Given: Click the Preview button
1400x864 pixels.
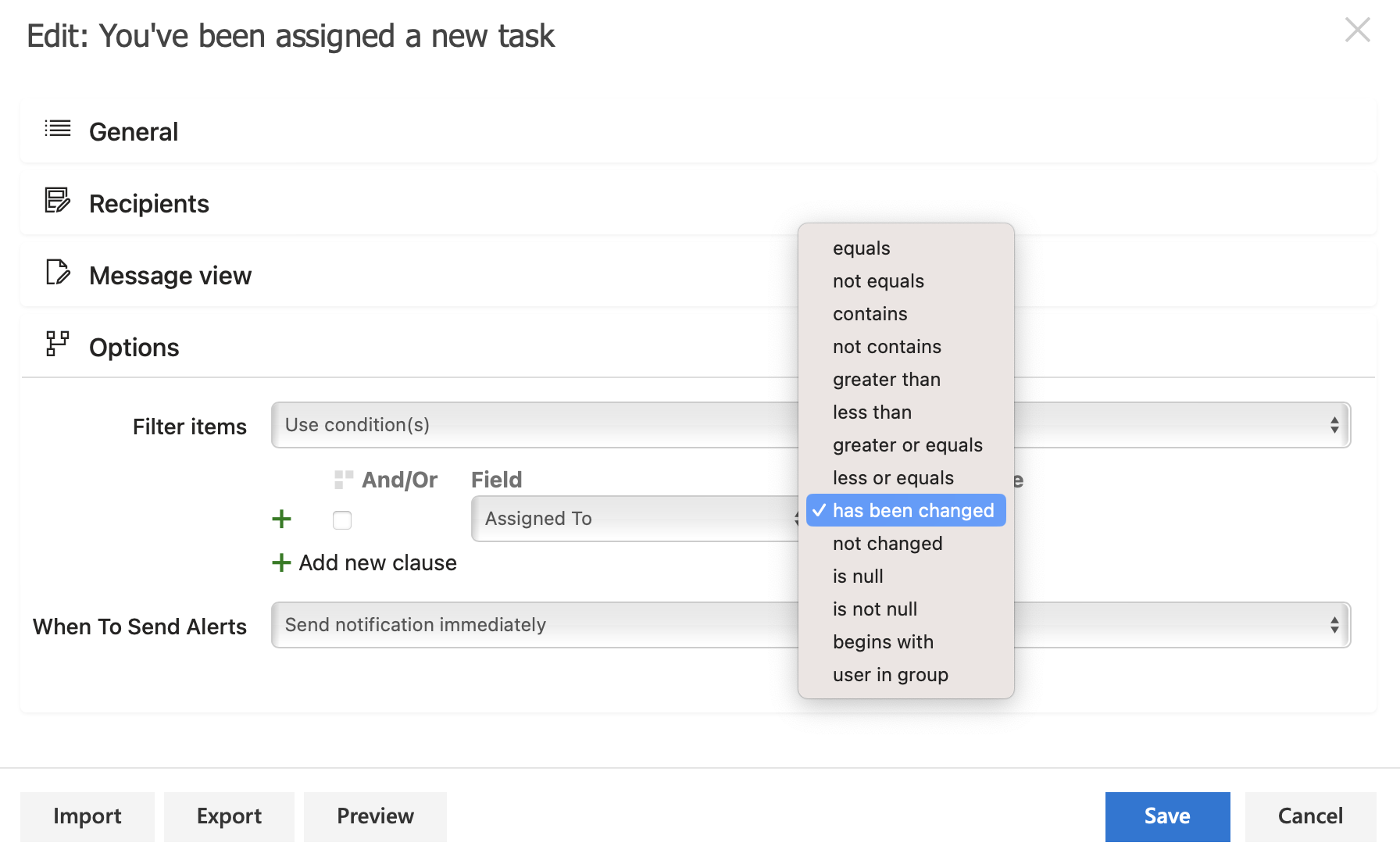Looking at the screenshot, I should click(x=375, y=816).
